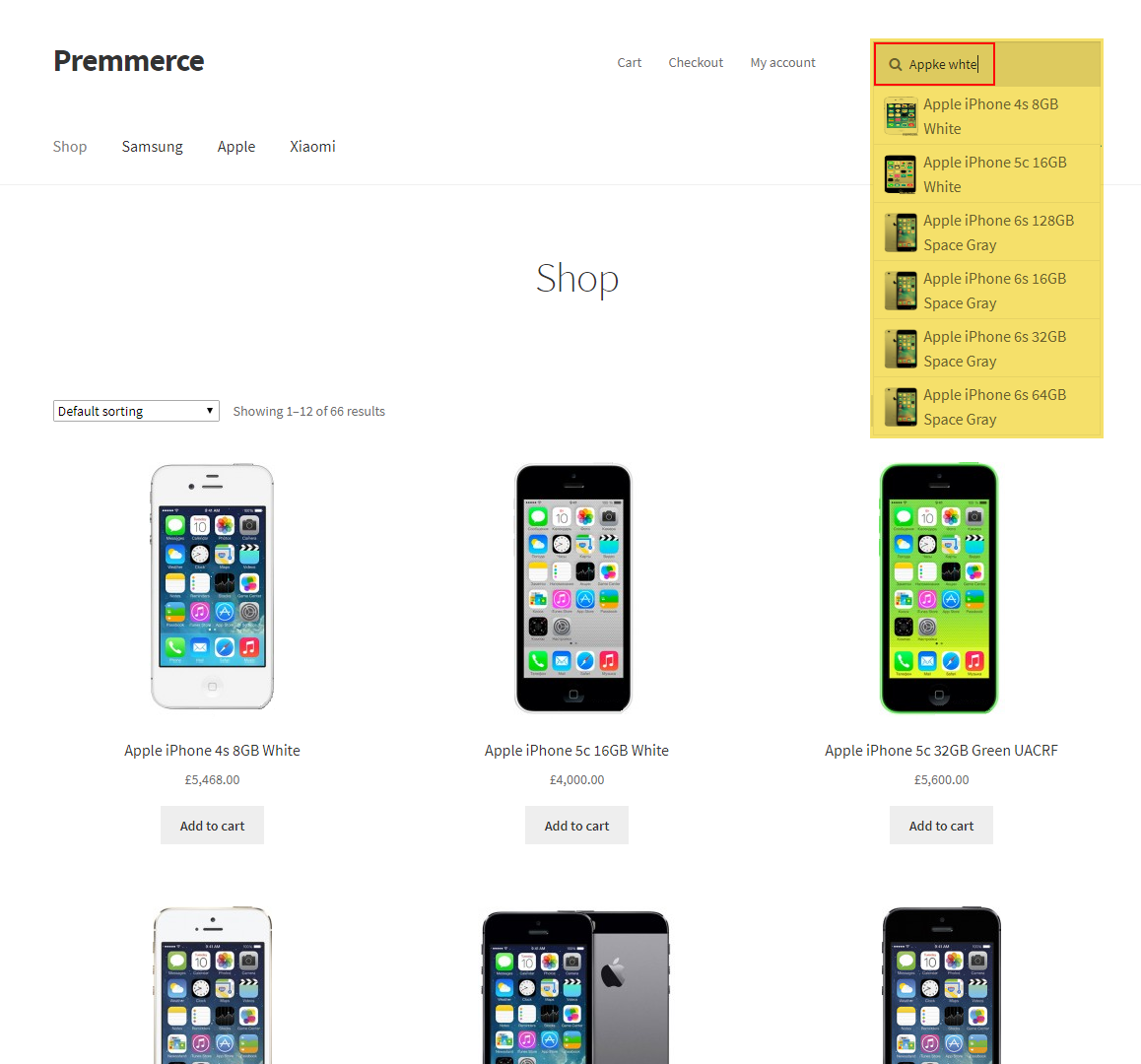The image size is (1141, 1064).
Task: Choose iPhone 6s 128GB Space Gray suggestion
Action: coord(986,233)
